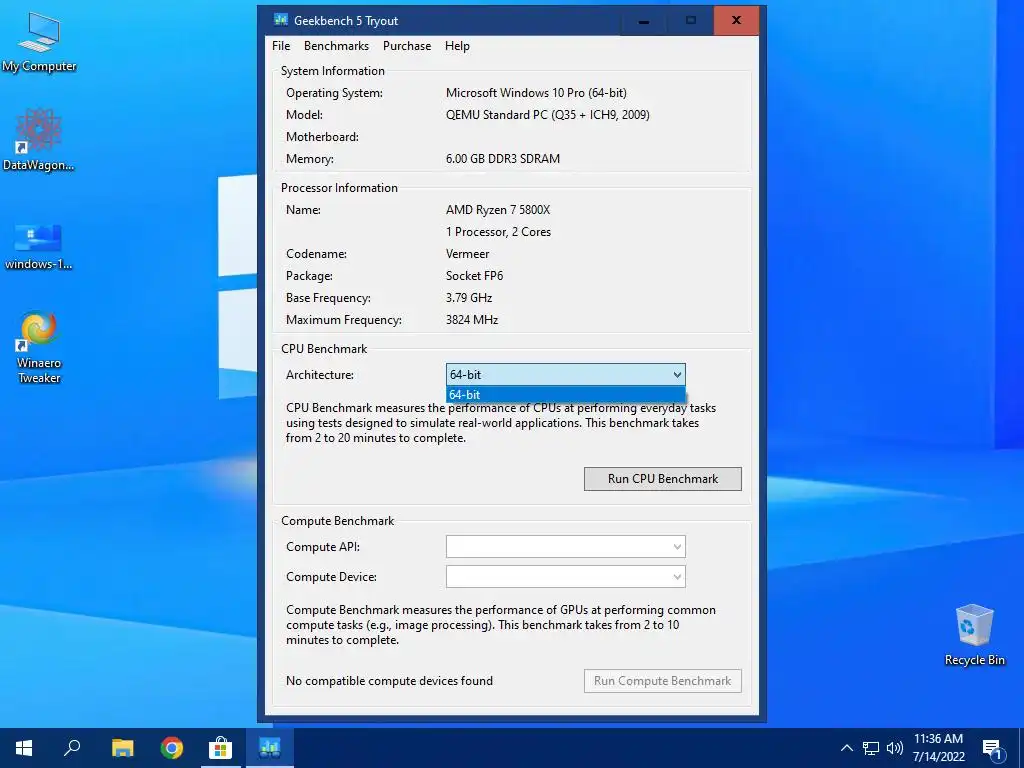The height and width of the screenshot is (768, 1024).
Task: Minimize the Geekbench window
Action: point(643,21)
